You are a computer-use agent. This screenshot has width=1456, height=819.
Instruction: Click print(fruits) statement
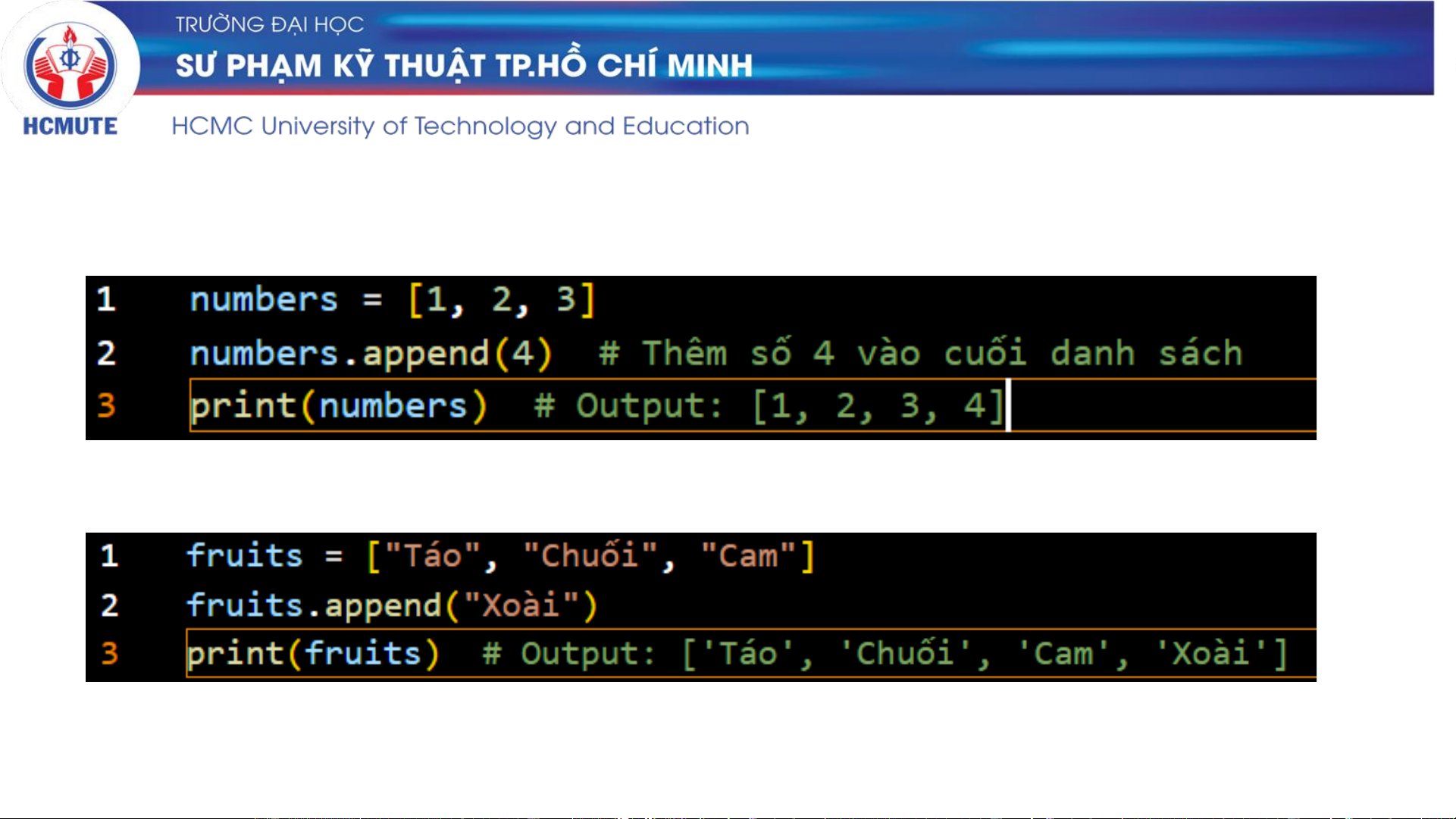pyautogui.click(x=313, y=653)
